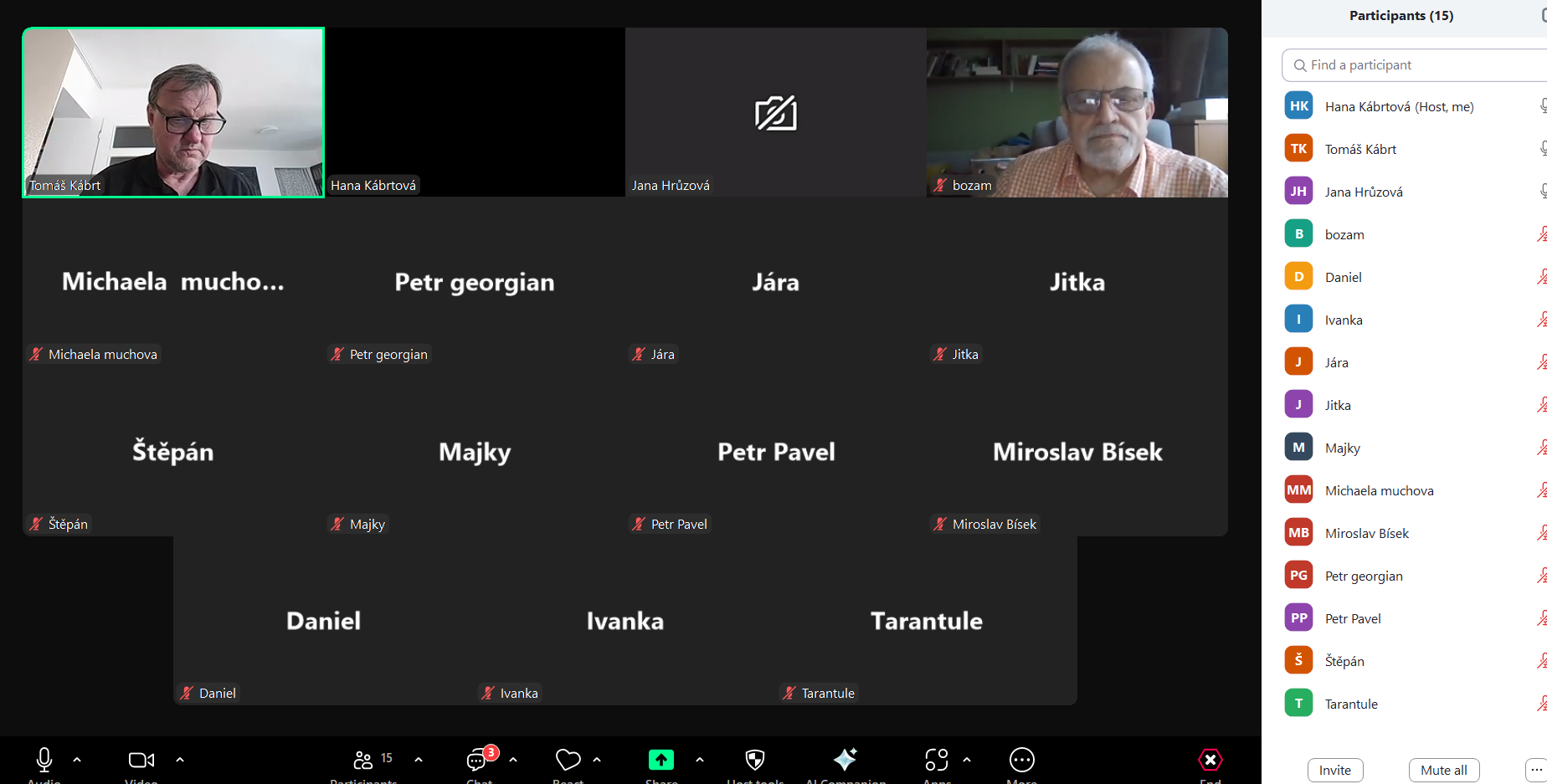Expand the share options arrow
Image resolution: width=1547 pixels, height=784 pixels.
tap(700, 760)
